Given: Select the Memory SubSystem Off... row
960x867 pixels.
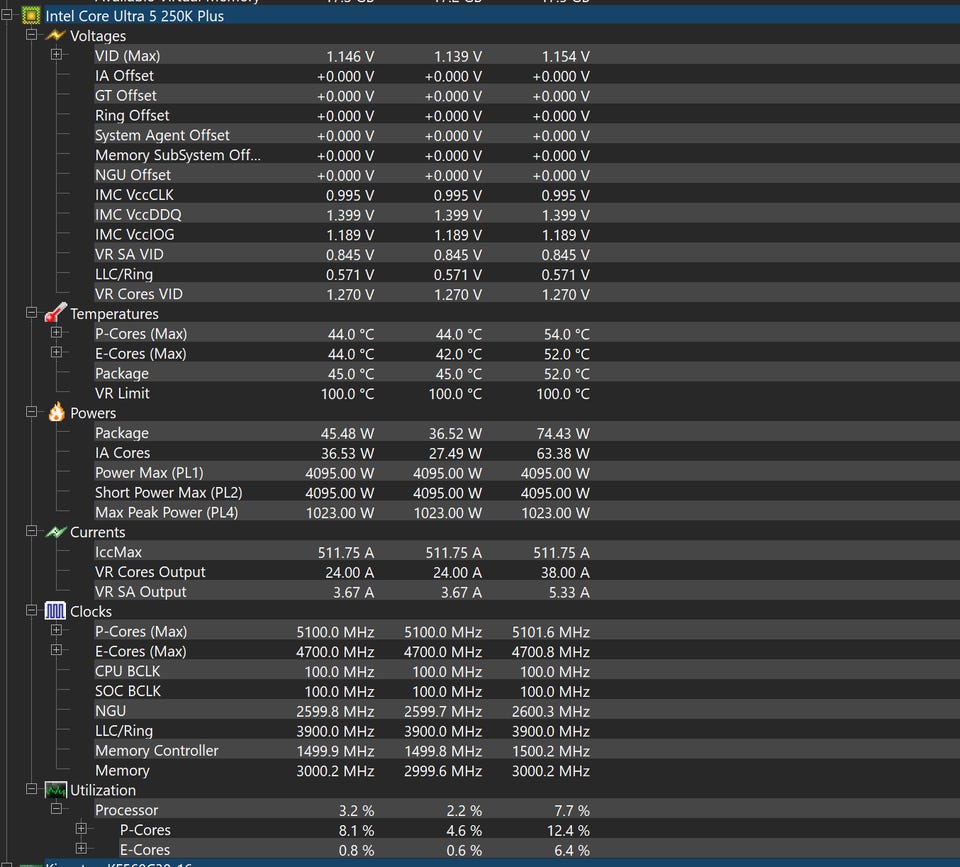Looking at the screenshot, I should [x=527, y=155].
